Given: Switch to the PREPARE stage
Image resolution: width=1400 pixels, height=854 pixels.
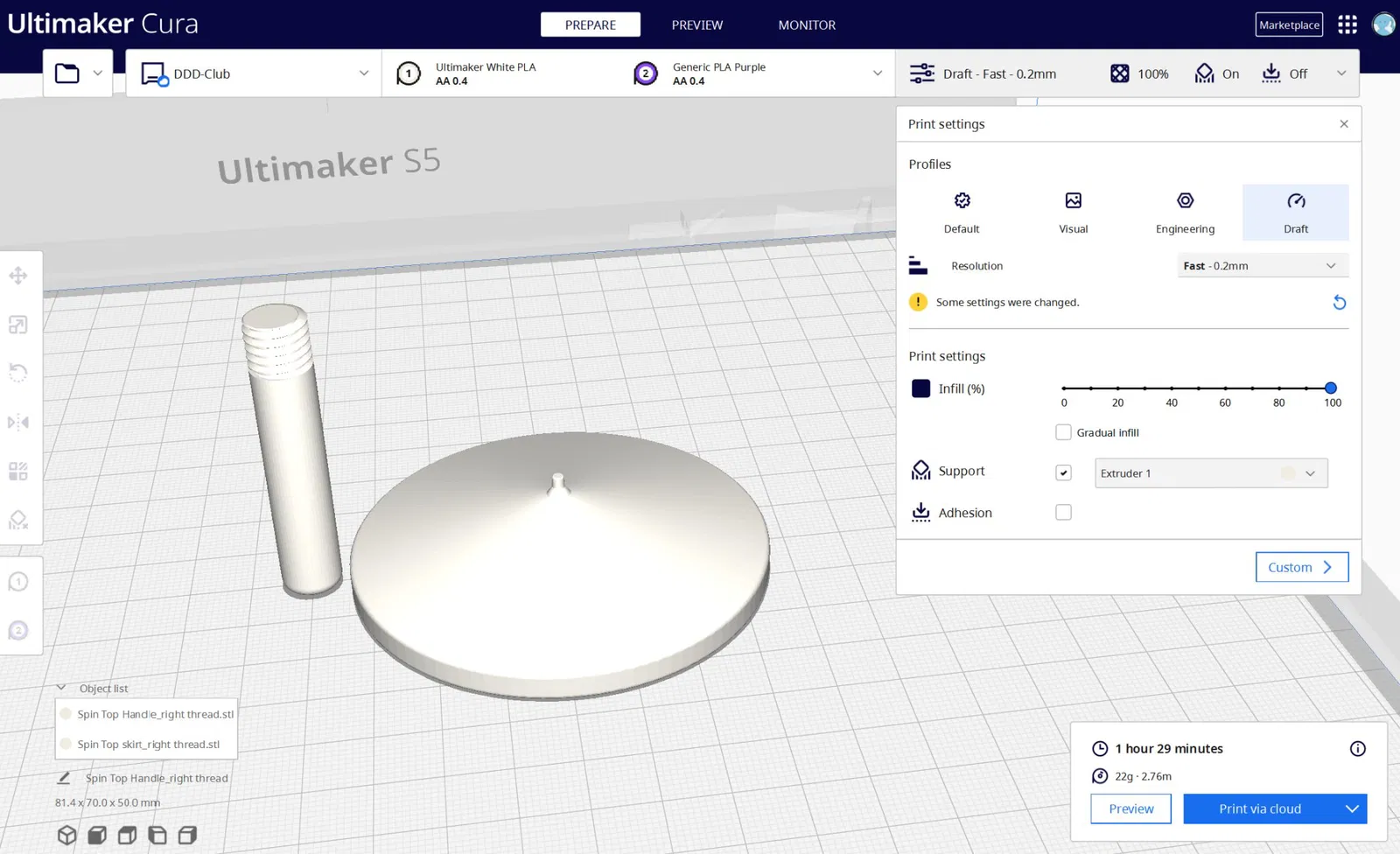Looking at the screenshot, I should tap(591, 24).
